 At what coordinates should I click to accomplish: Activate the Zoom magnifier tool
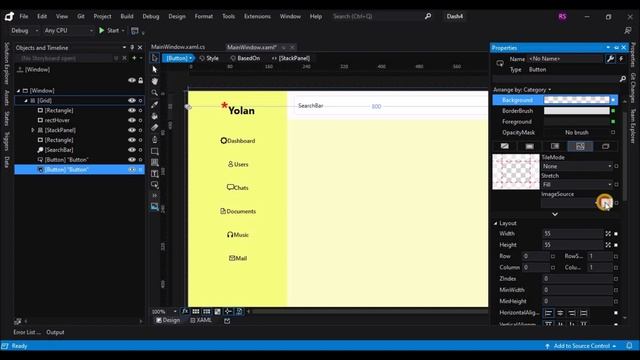pos(155,93)
